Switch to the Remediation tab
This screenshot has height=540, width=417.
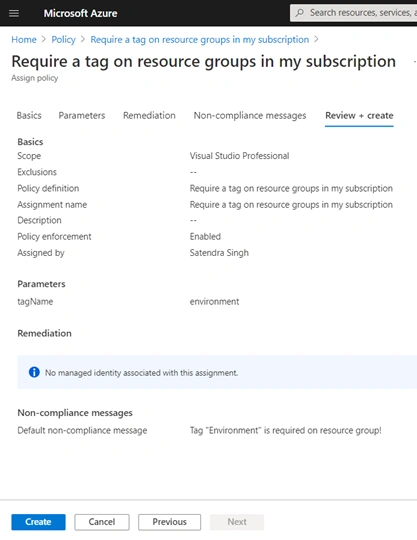(x=149, y=115)
